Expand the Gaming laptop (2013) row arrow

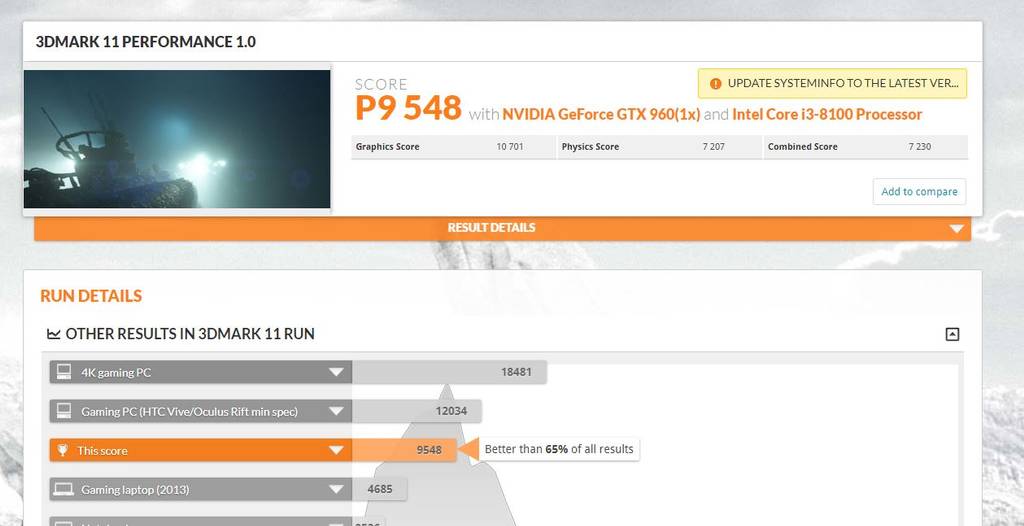[x=336, y=489]
